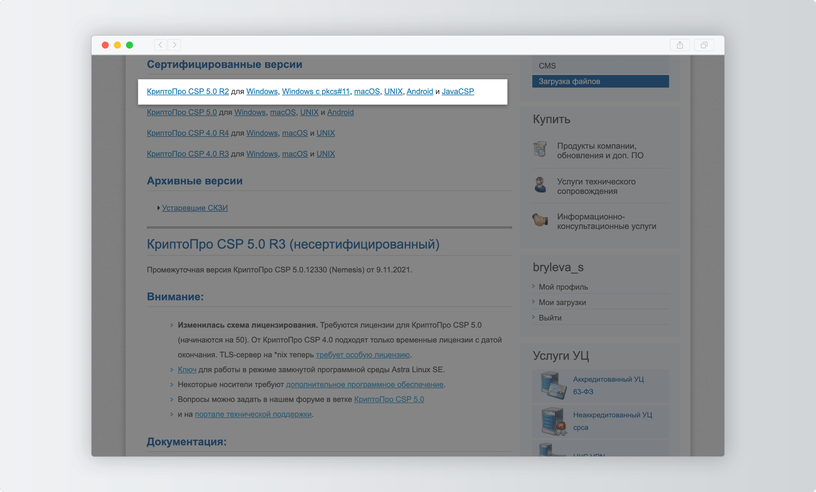Viewport: 816px width, 492px height.
Task: Open КриптоПро CSP 5.0 R2 link
Action: pos(187,91)
